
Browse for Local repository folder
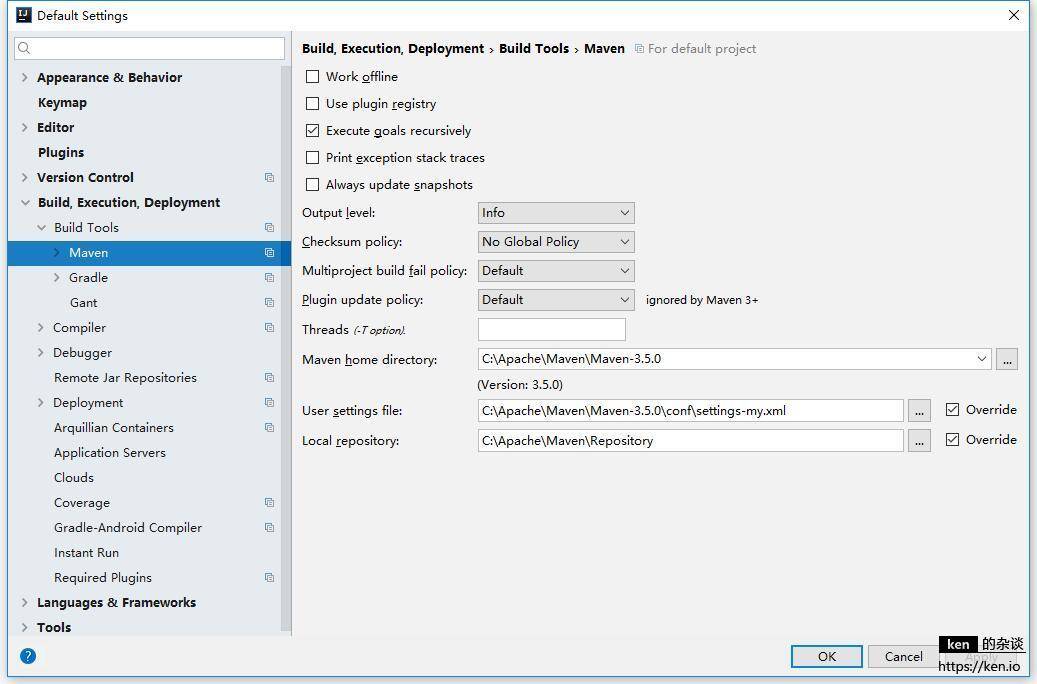click(919, 441)
